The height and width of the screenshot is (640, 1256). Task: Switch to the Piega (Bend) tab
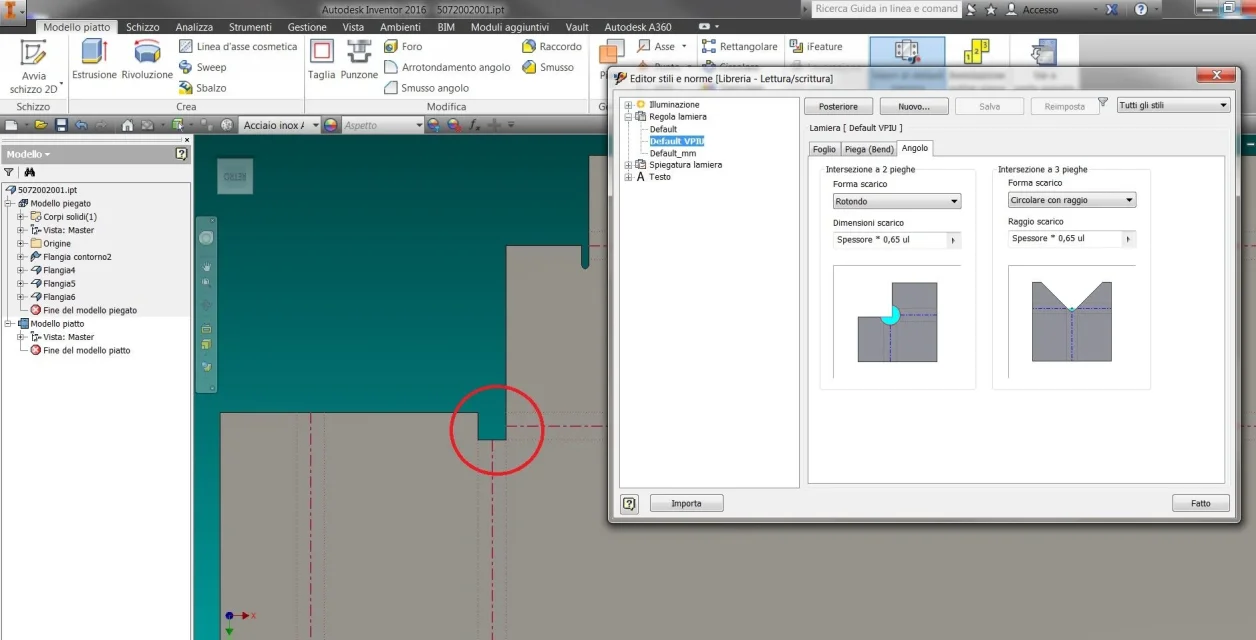point(868,149)
